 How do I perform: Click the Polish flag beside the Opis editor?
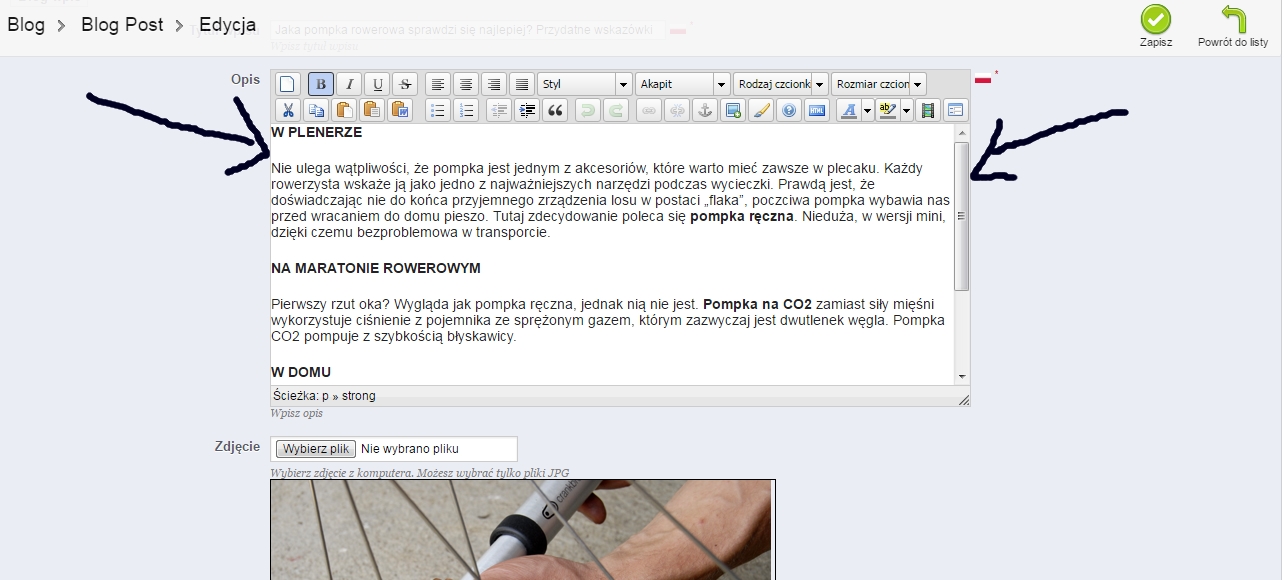click(983, 79)
